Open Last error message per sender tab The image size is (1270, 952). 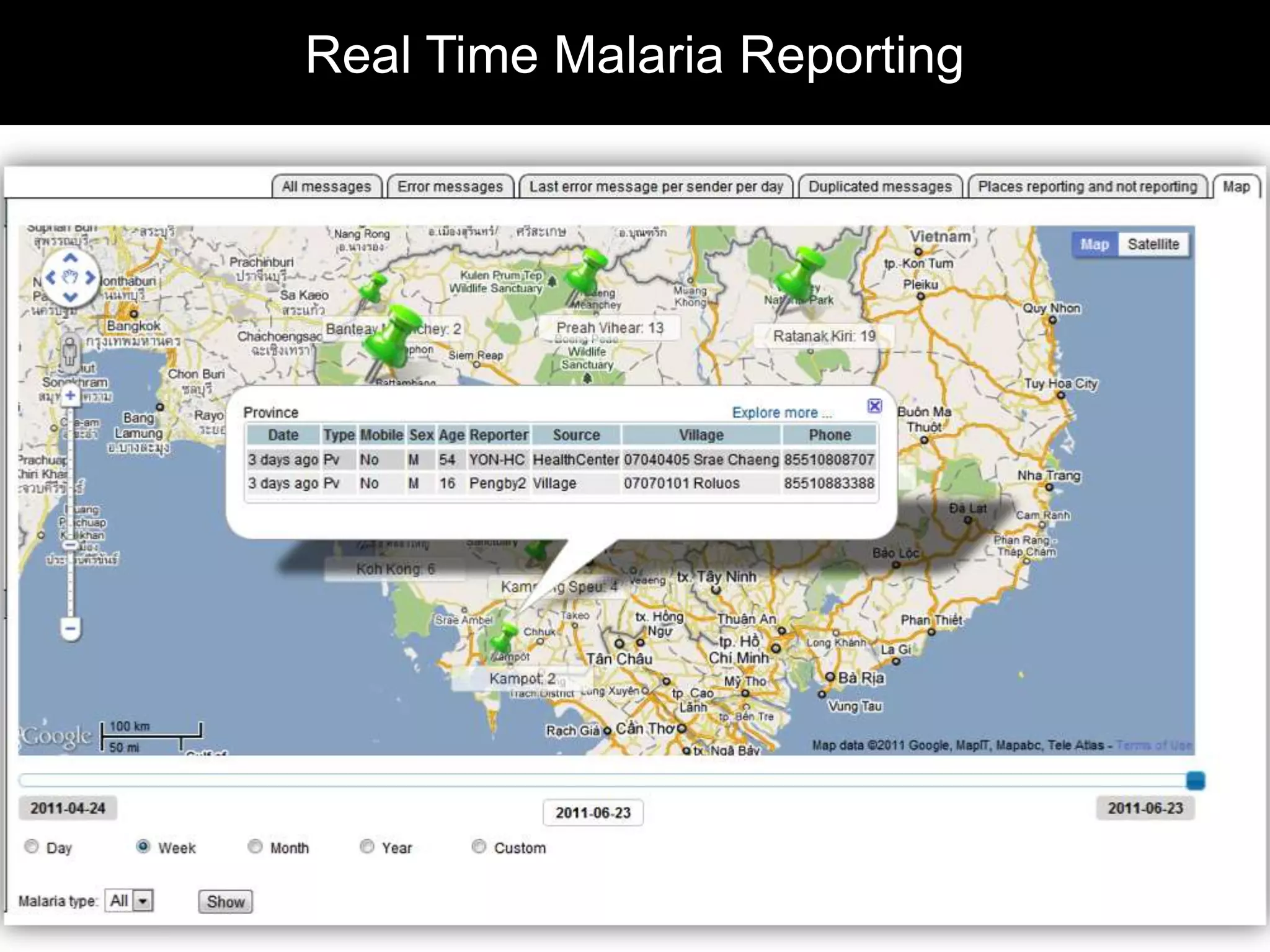pos(656,187)
